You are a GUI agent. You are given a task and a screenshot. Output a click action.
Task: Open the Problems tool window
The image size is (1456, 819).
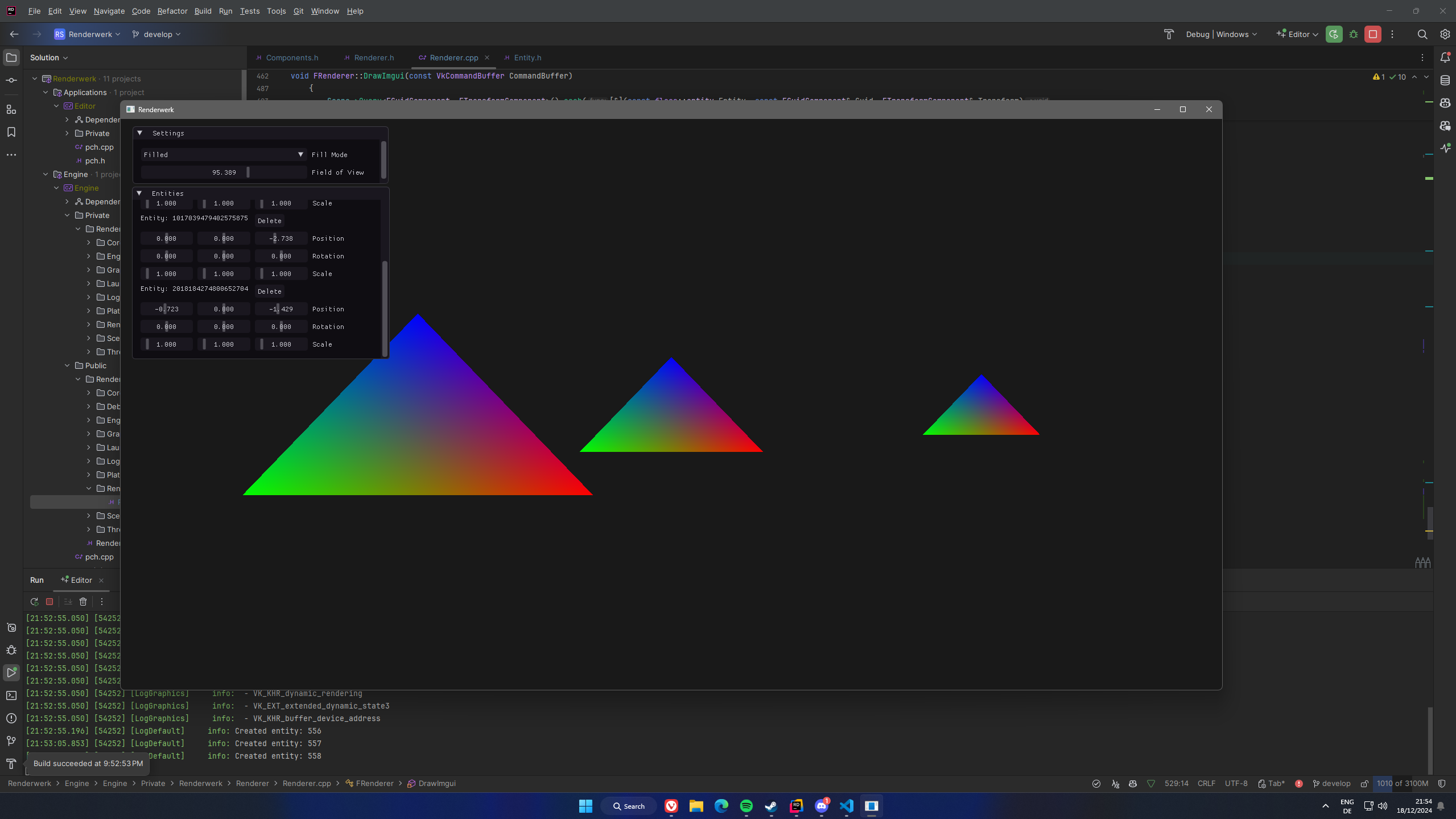pyautogui.click(x=11, y=718)
